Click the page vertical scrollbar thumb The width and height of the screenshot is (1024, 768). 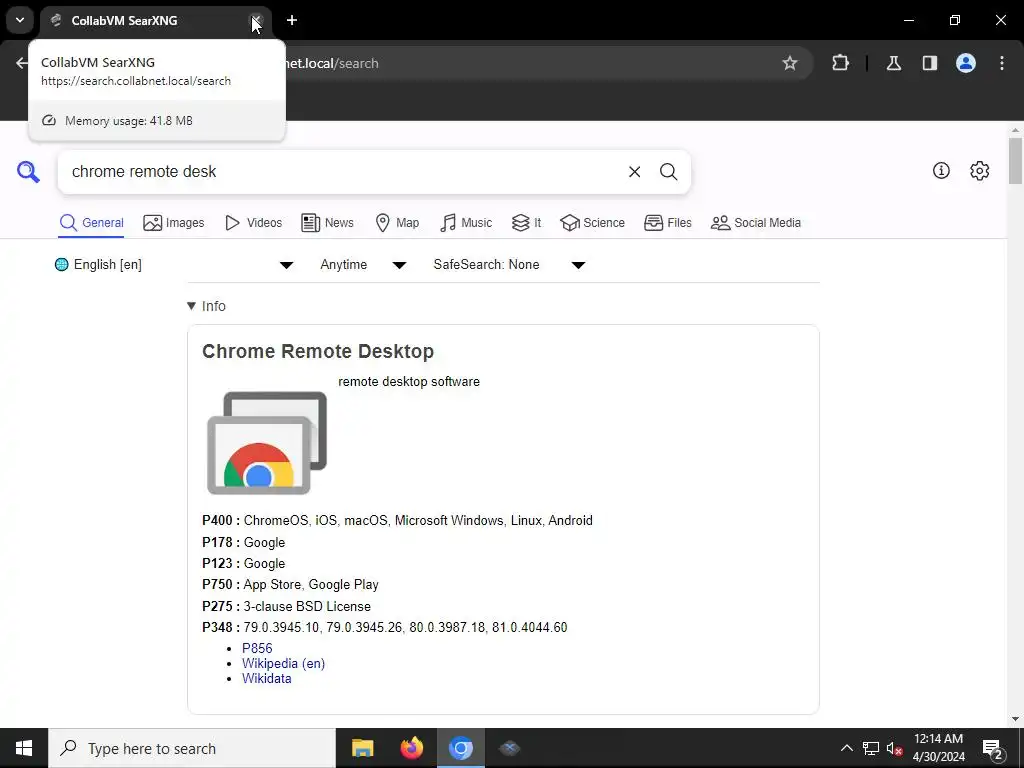click(x=1015, y=161)
